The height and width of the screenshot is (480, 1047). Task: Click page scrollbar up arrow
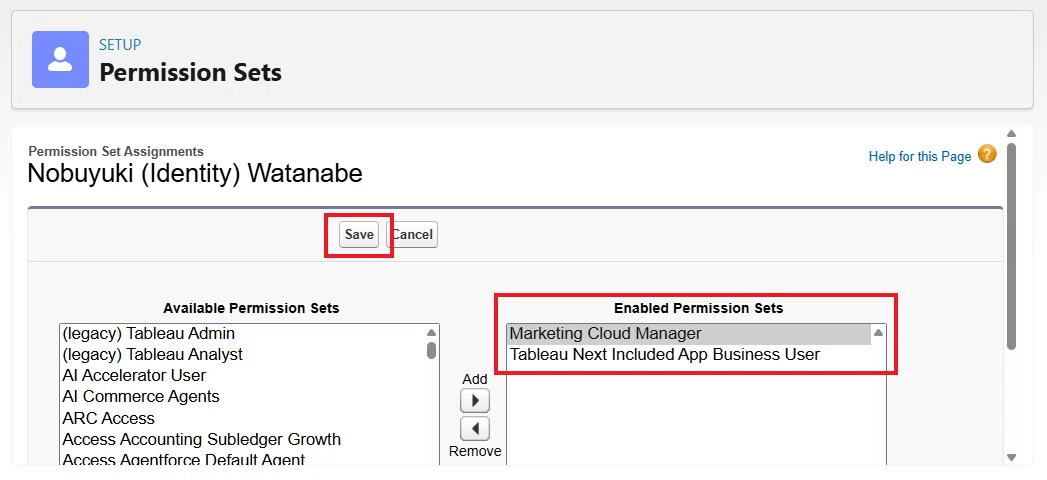tap(1011, 134)
